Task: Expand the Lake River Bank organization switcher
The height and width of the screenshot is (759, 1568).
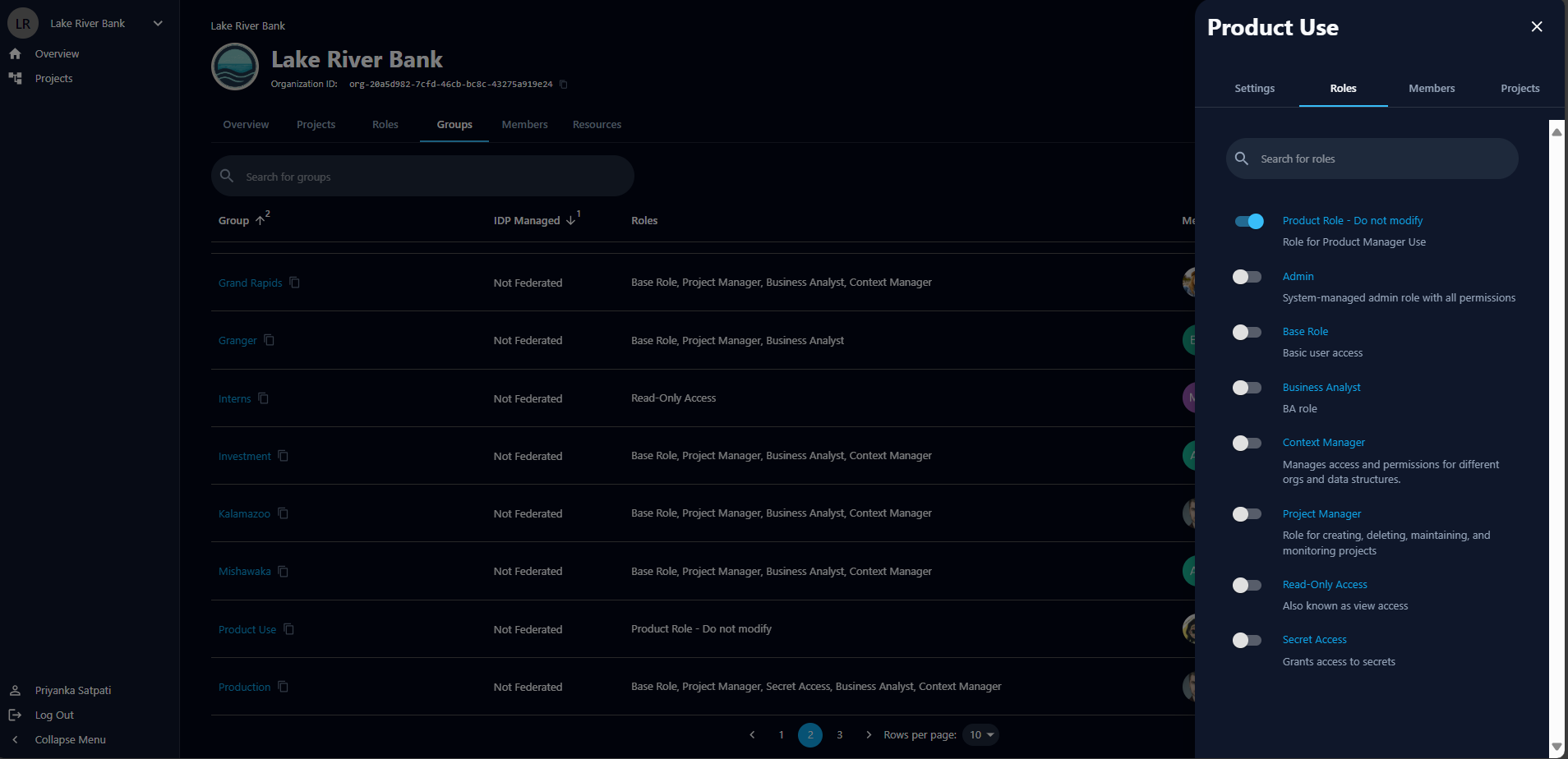Action: [158, 23]
